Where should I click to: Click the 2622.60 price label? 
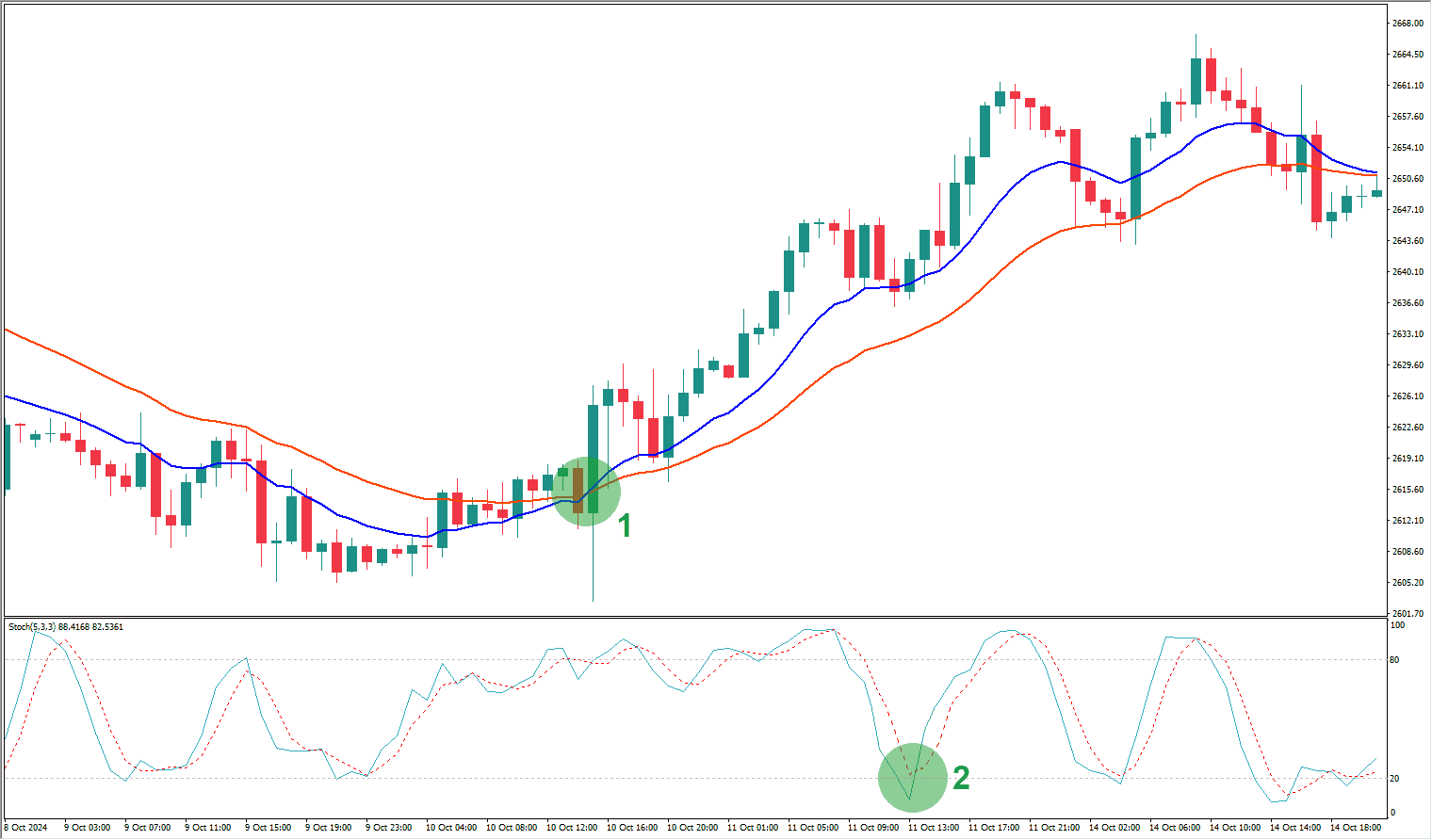point(1407,428)
